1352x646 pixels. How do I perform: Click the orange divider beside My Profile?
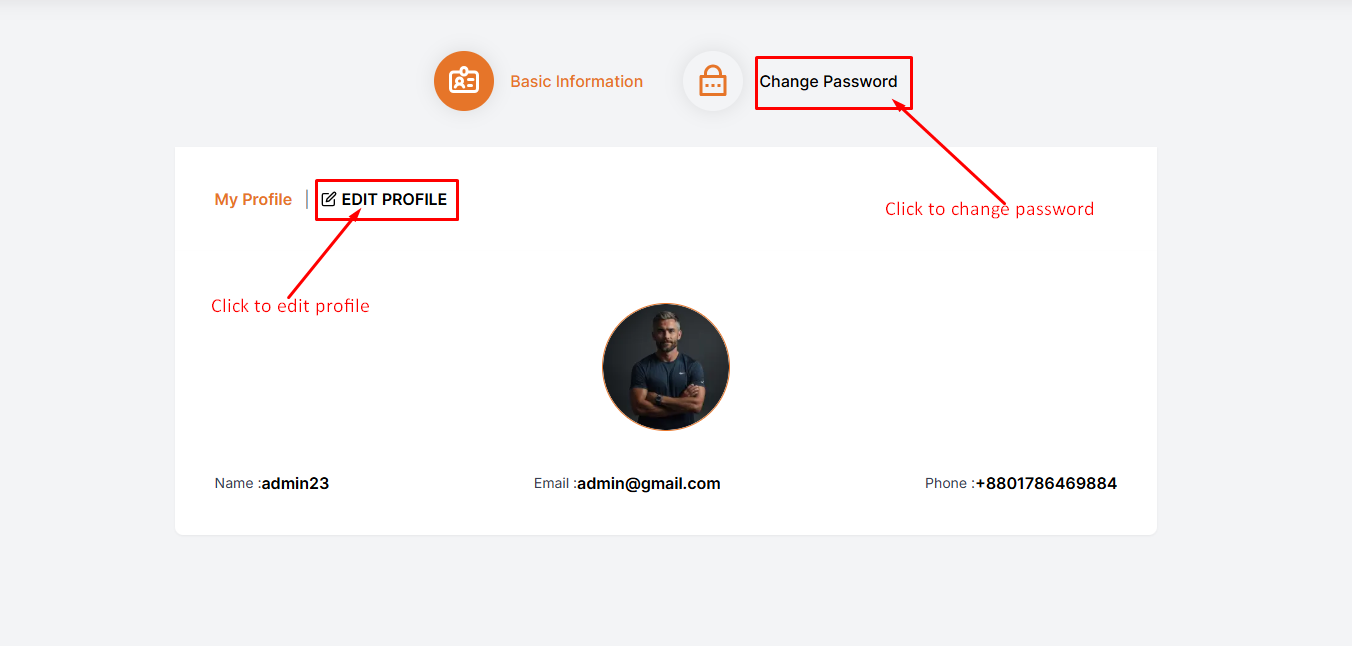click(307, 200)
